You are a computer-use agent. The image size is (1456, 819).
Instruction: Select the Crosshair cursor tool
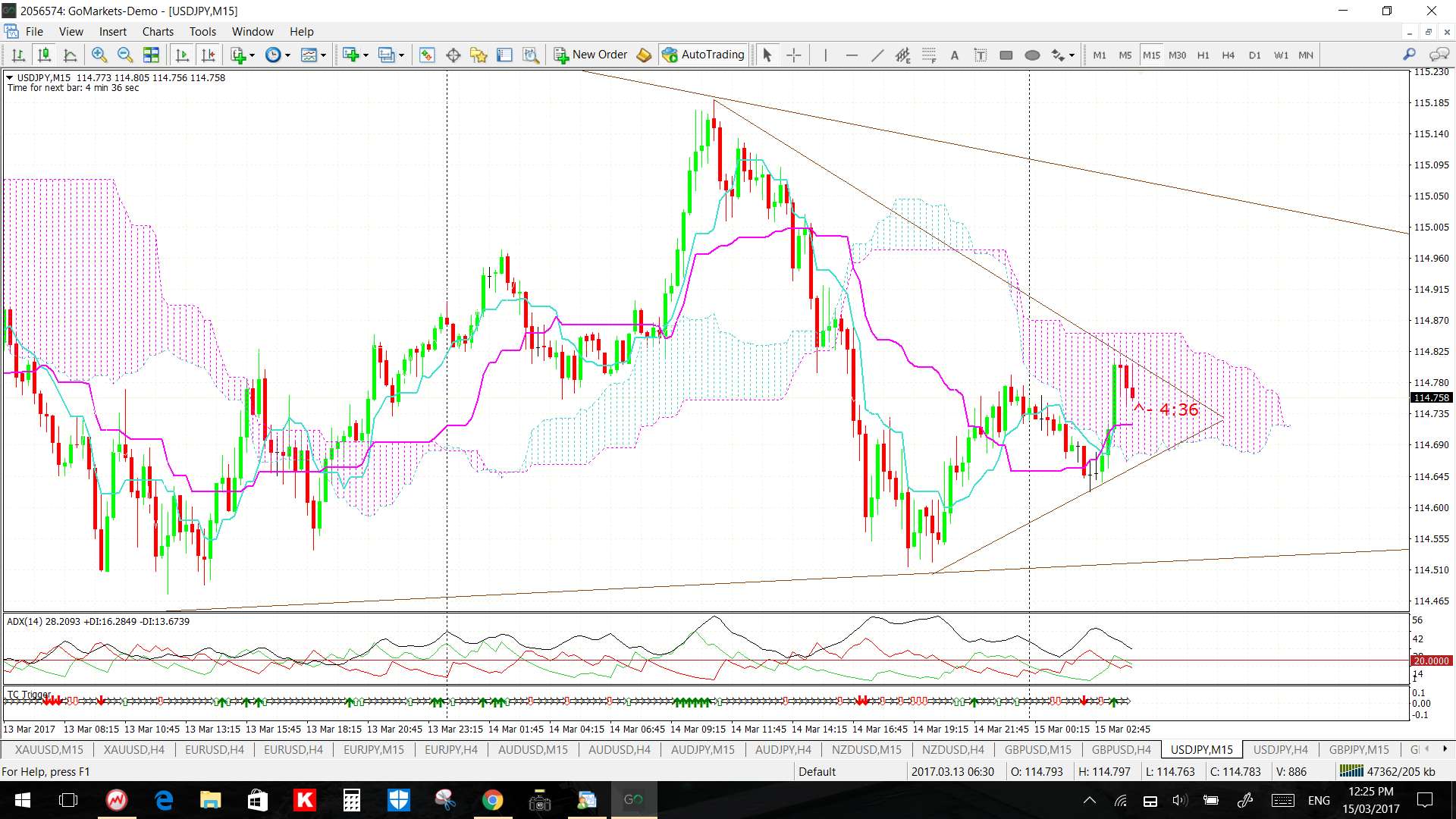pyautogui.click(x=793, y=55)
